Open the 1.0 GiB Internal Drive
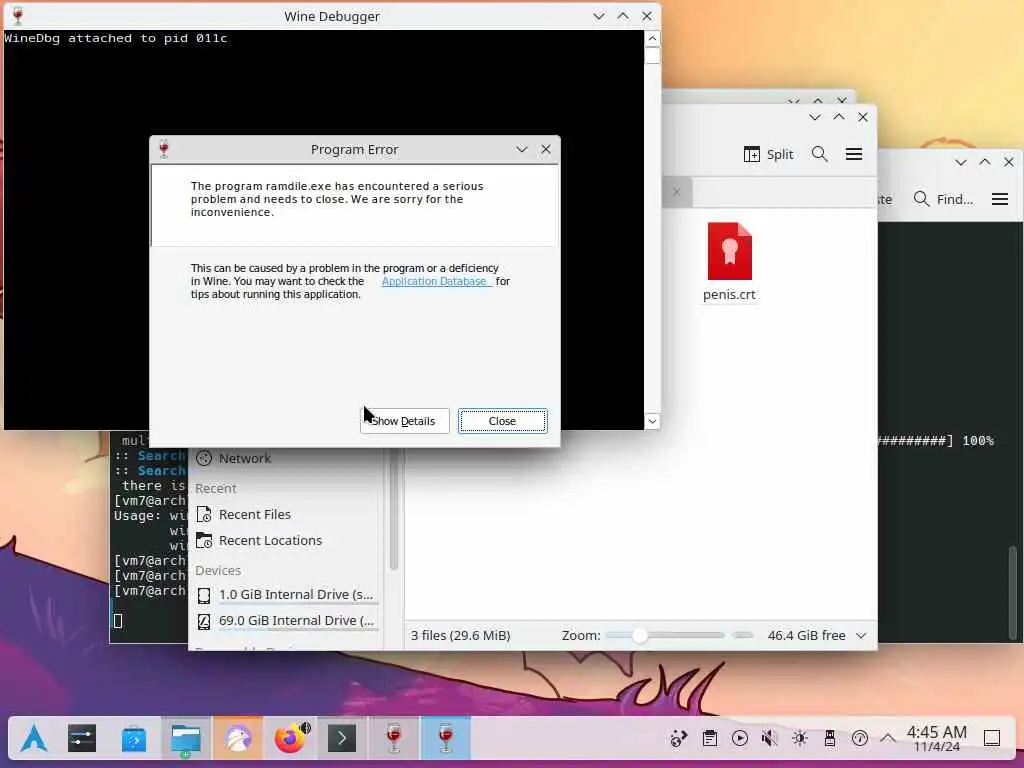Image resolution: width=1024 pixels, height=768 pixels. click(x=285, y=595)
